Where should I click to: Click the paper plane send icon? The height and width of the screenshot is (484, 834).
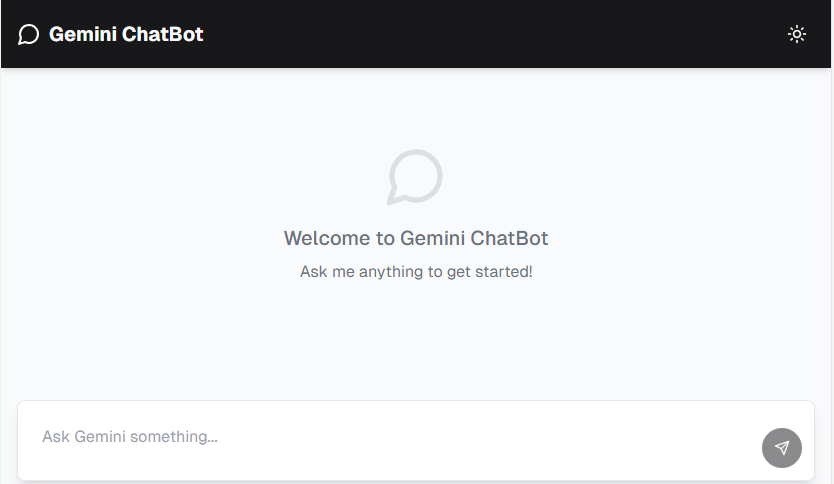[782, 448]
